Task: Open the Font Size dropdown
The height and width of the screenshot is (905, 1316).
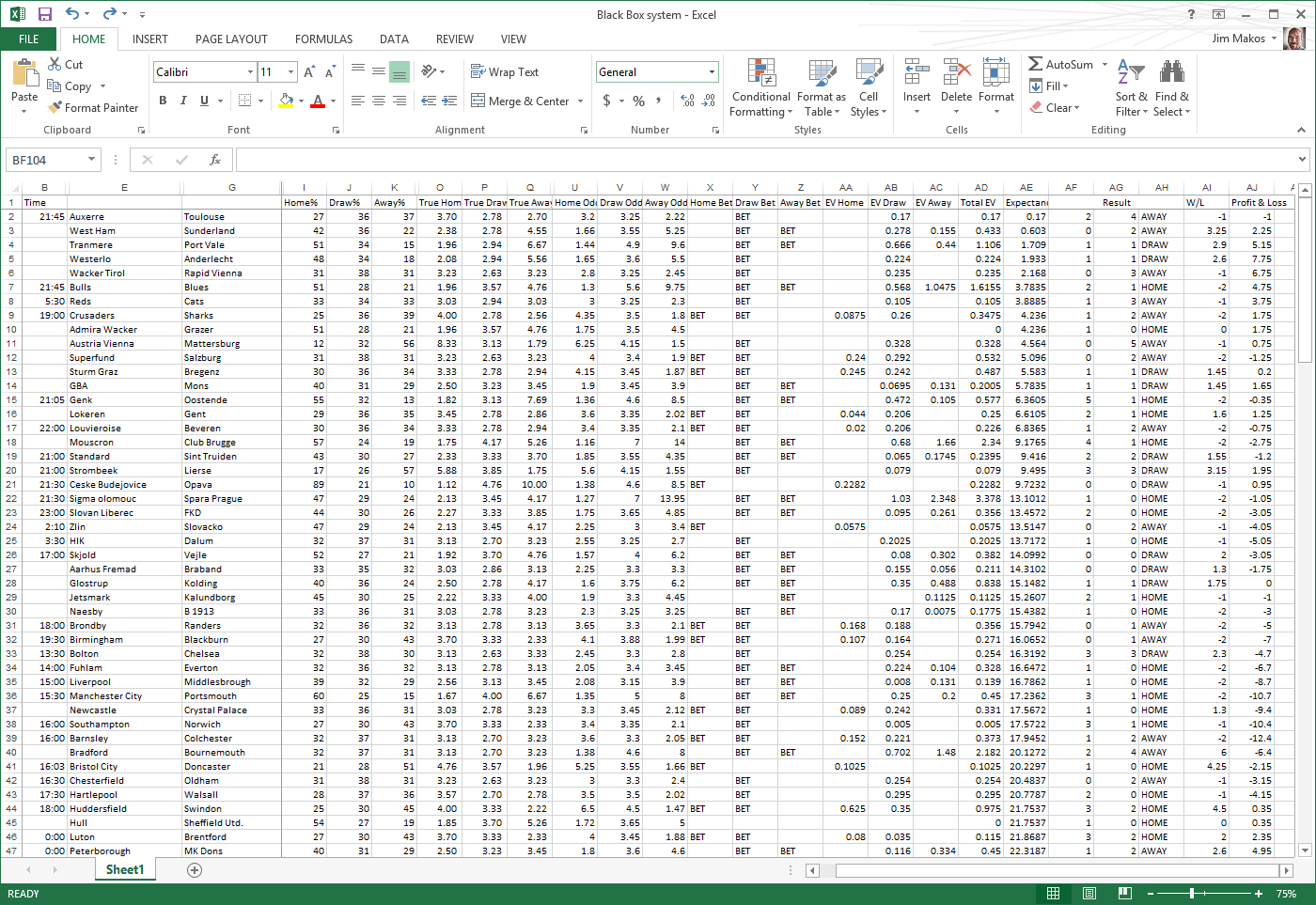Action: click(x=277, y=71)
